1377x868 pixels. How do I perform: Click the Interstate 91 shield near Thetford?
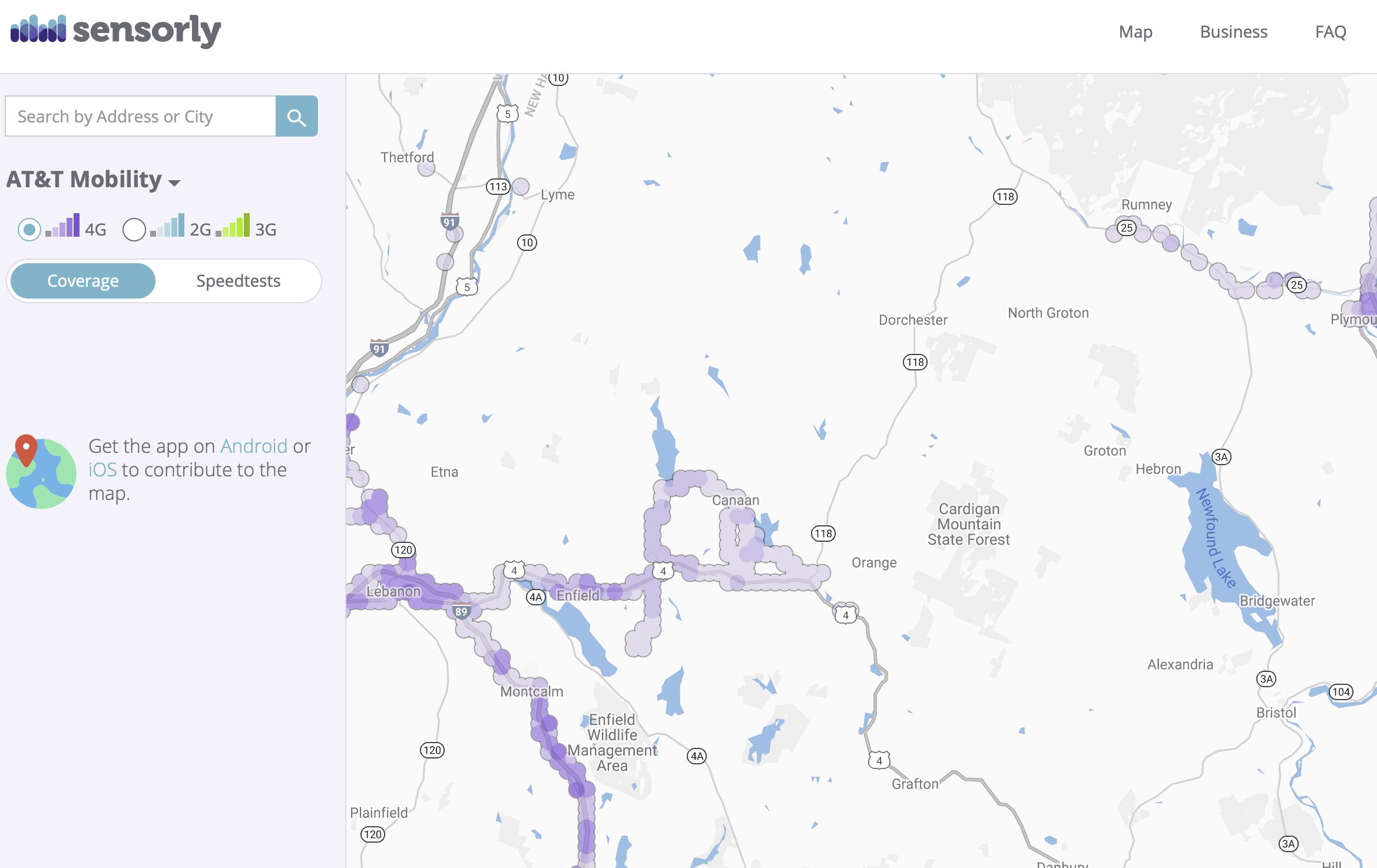(449, 222)
